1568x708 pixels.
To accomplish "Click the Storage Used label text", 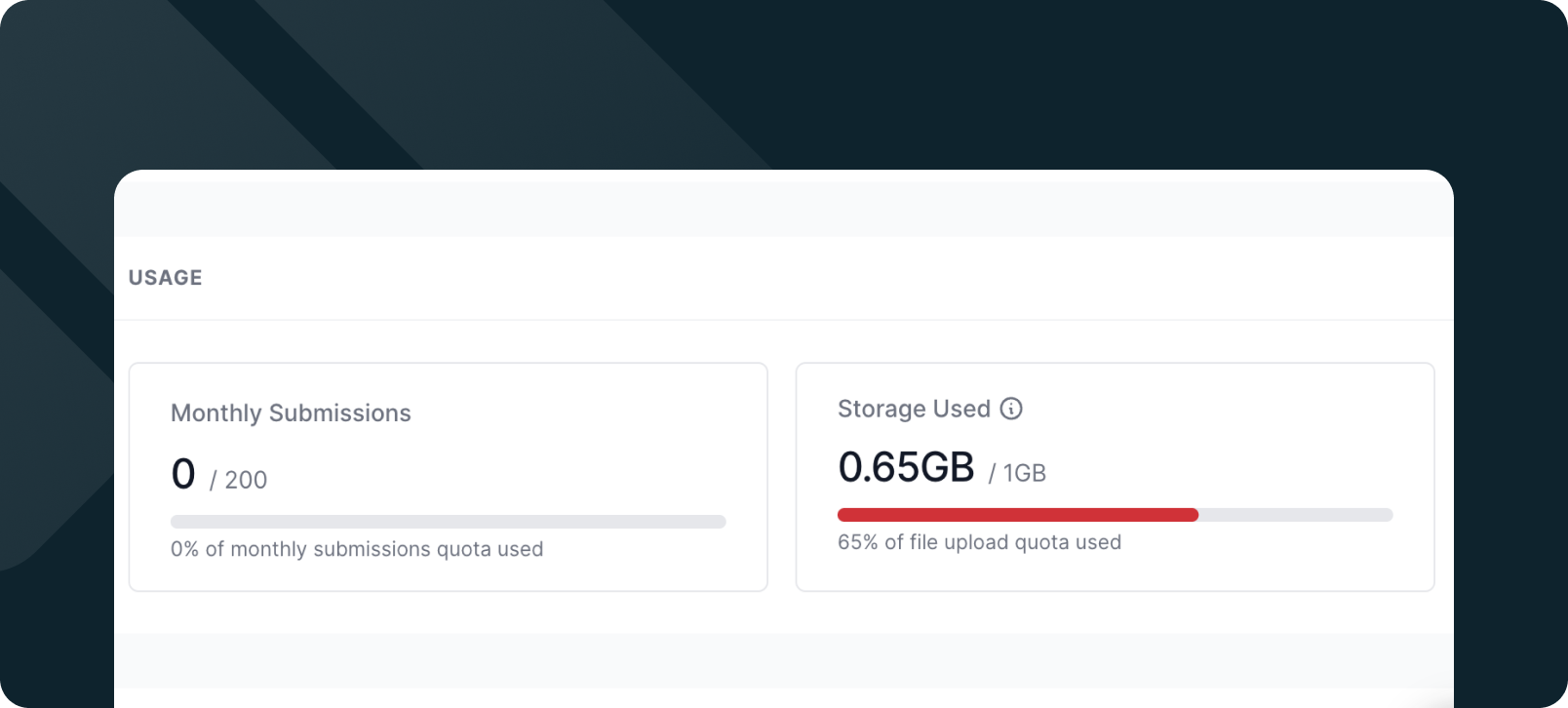I will coord(914,409).
